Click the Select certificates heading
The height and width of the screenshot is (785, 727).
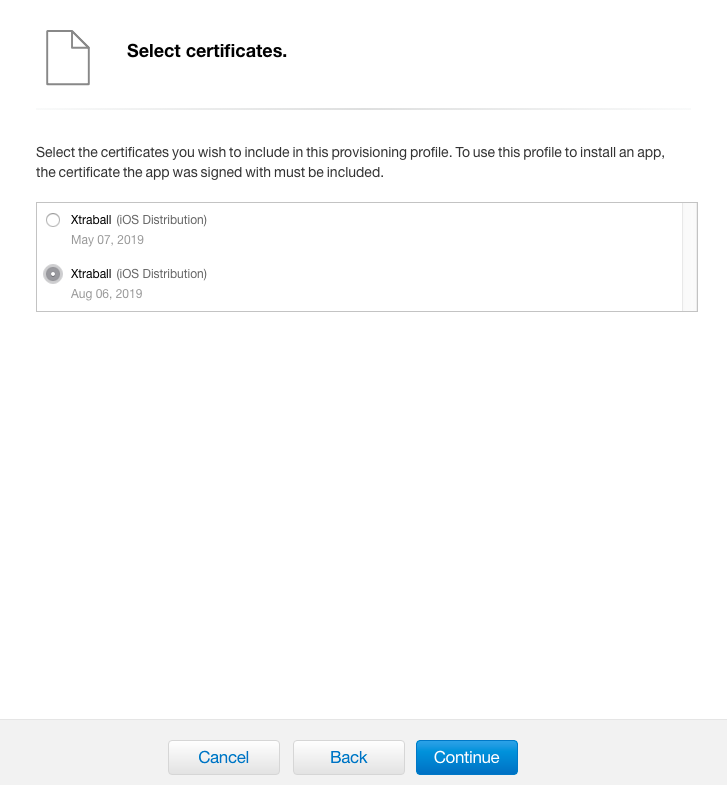coord(207,51)
